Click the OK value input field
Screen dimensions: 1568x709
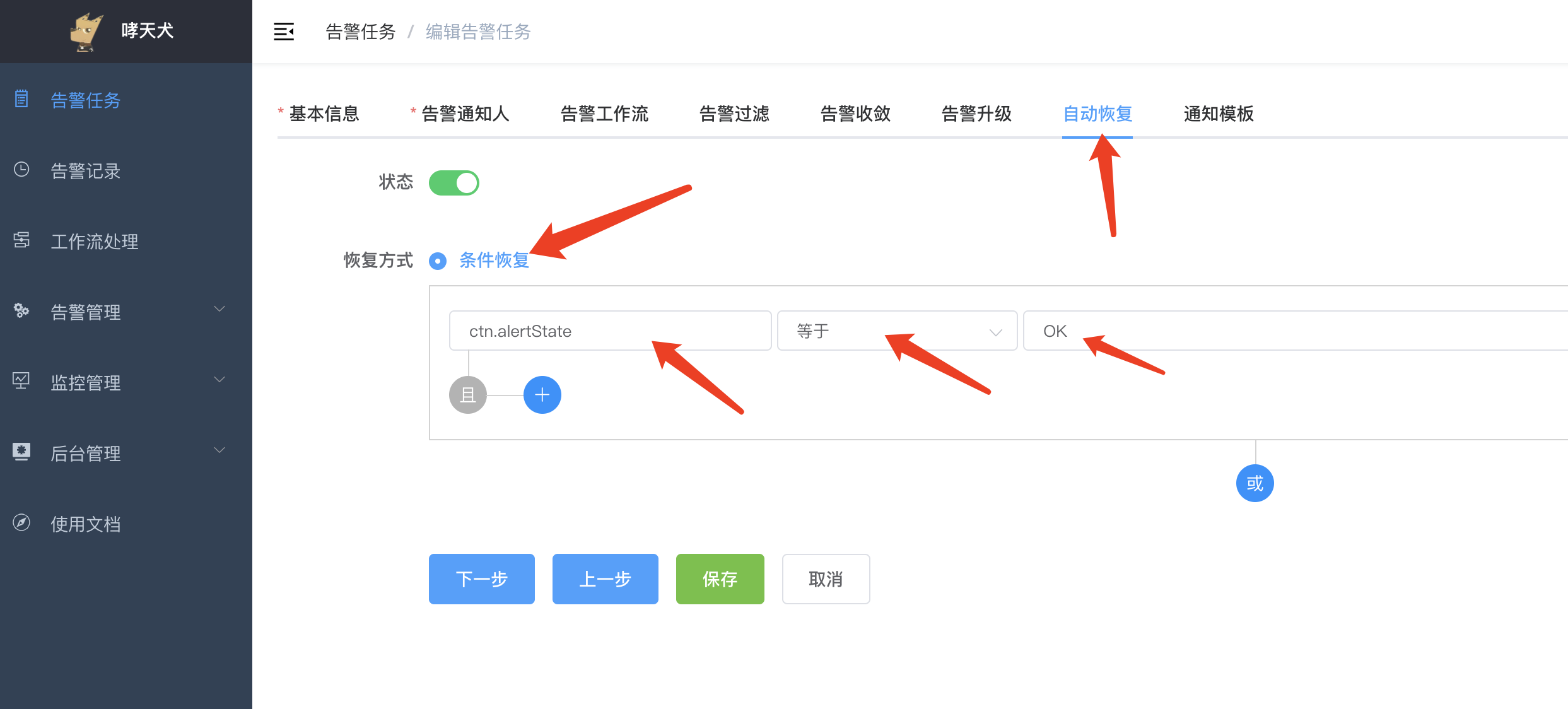(x=1296, y=331)
